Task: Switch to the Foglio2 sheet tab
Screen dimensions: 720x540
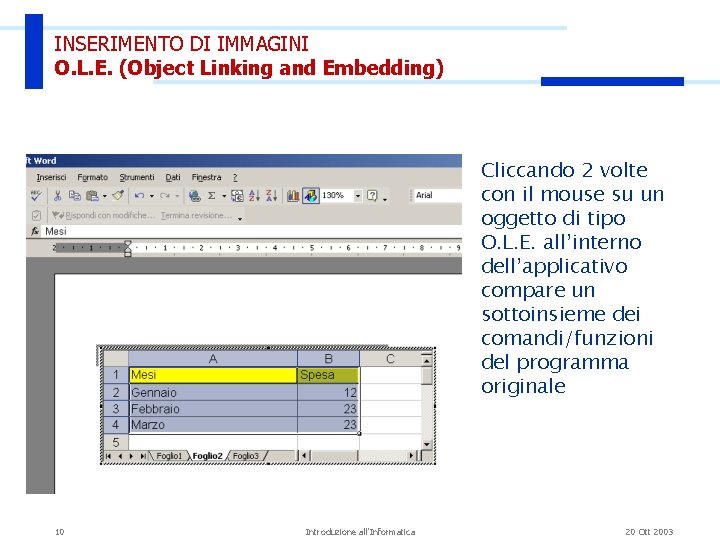Action: click(x=207, y=456)
